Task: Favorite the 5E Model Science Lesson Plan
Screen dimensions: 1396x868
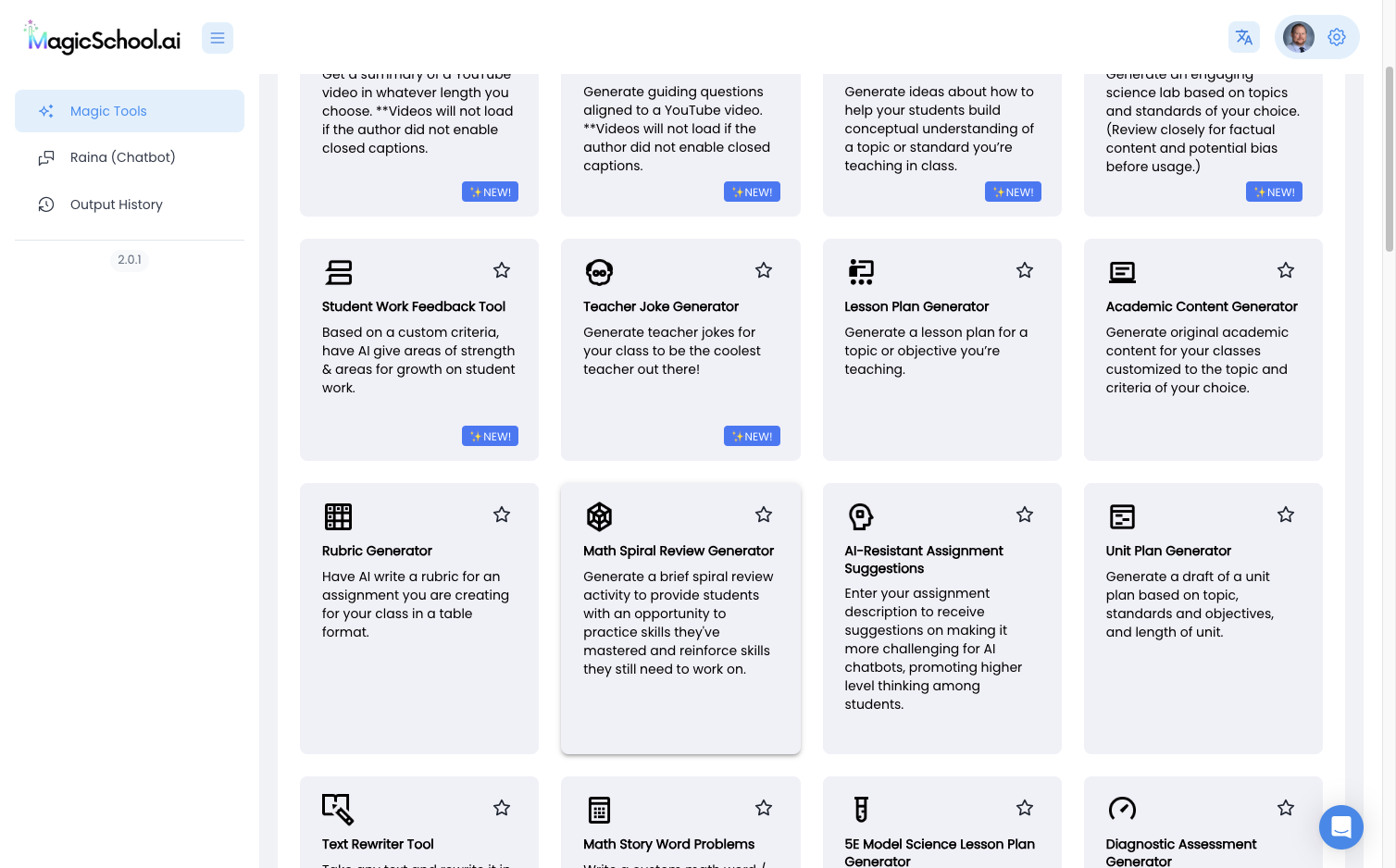Action: tap(1025, 808)
